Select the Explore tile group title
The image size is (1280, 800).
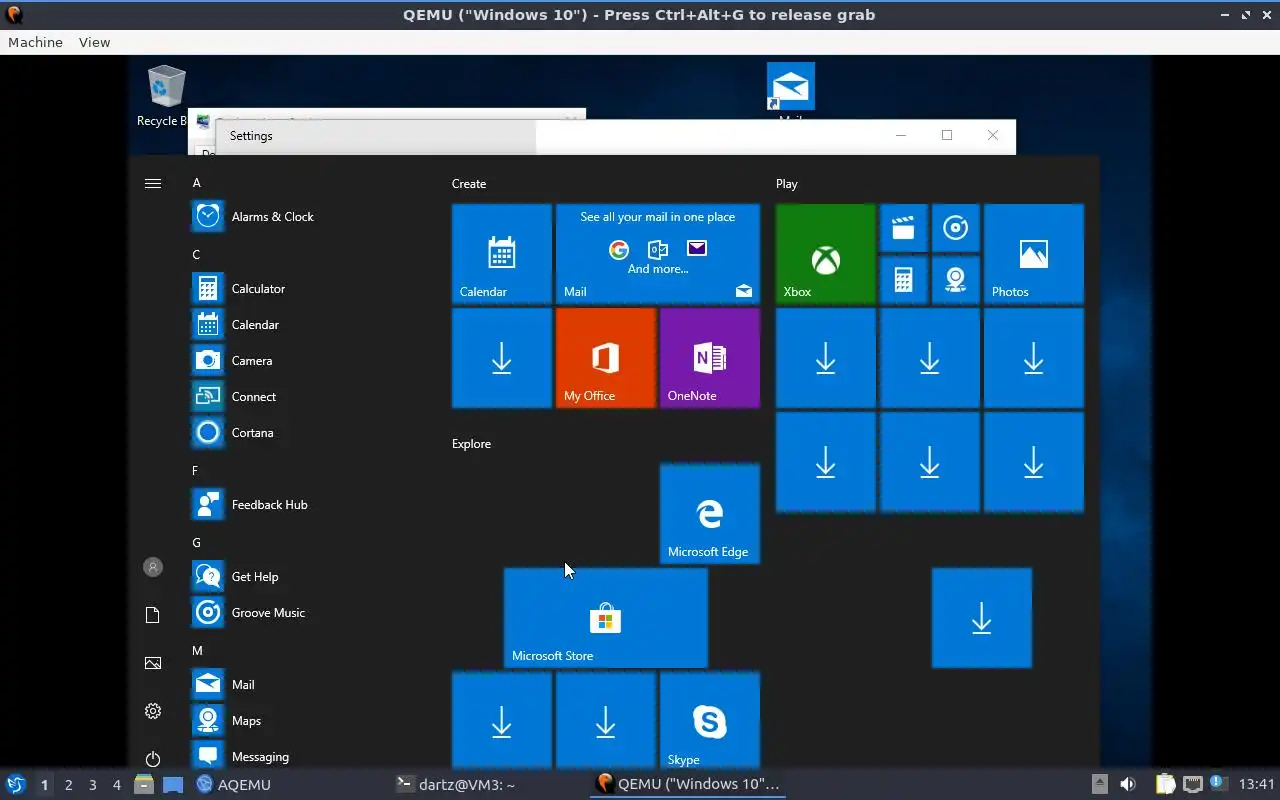tap(471, 444)
